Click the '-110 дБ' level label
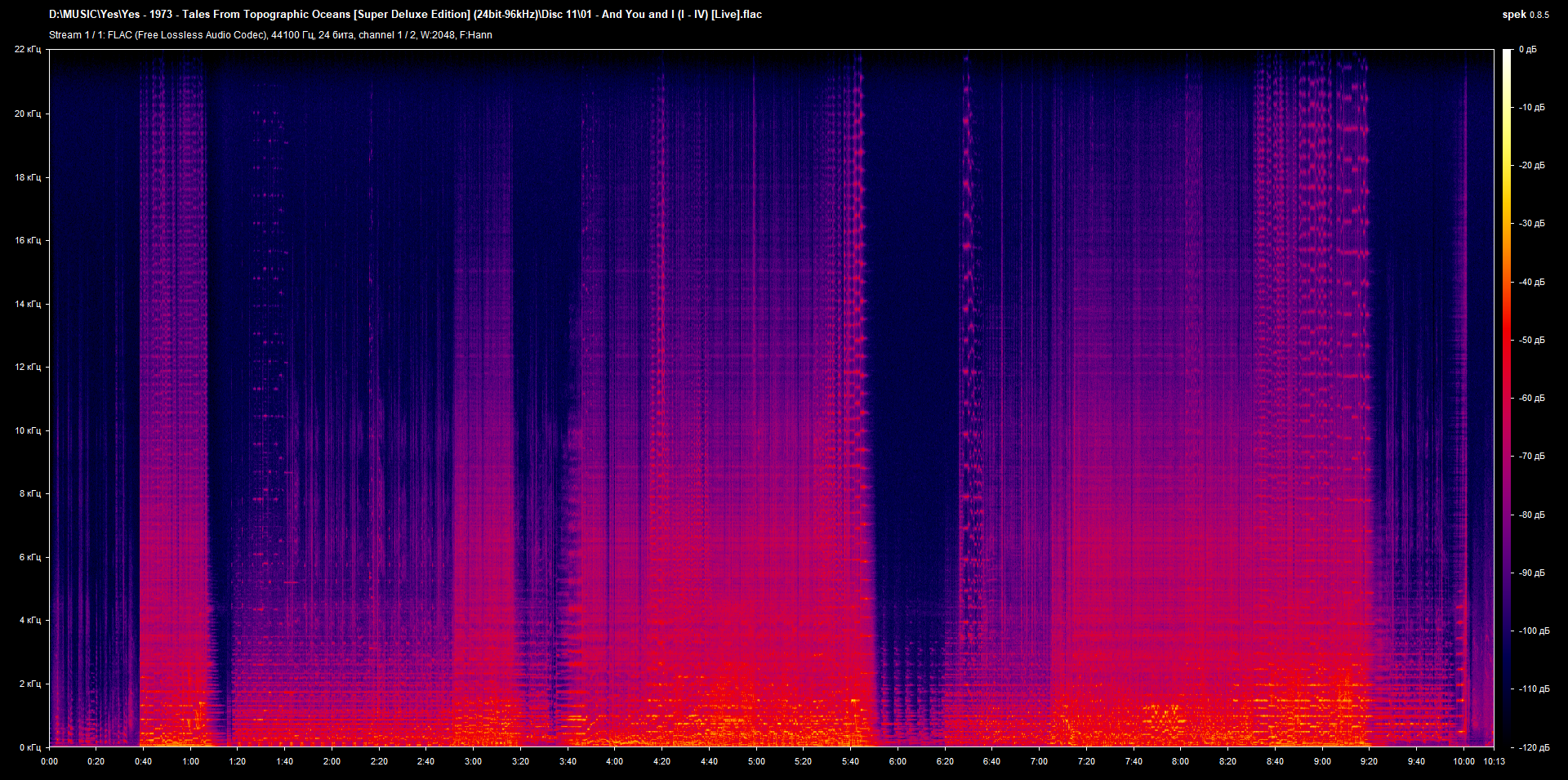Screen dimensions: 1568x780 coord(1534,689)
